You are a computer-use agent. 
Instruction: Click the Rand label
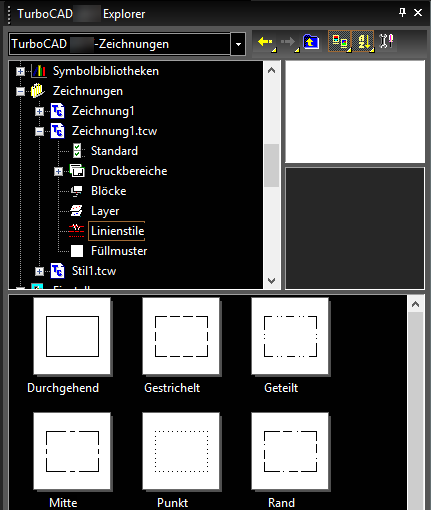(281, 503)
